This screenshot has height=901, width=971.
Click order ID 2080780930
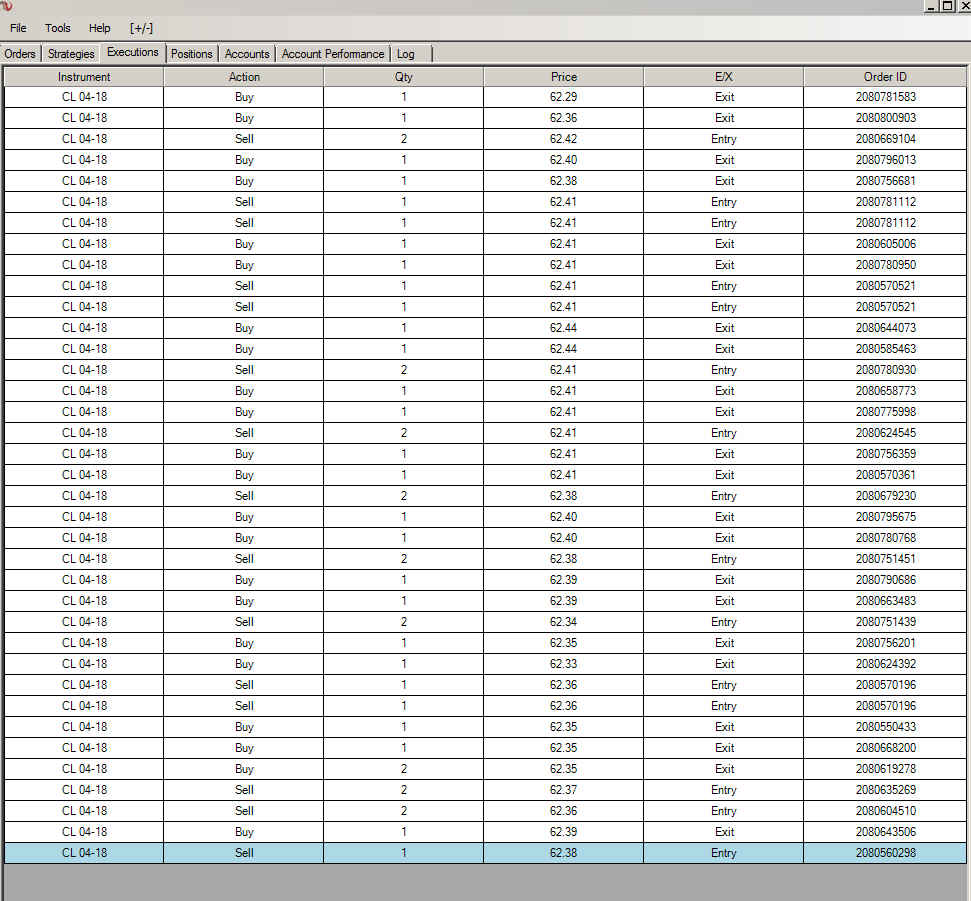point(886,370)
